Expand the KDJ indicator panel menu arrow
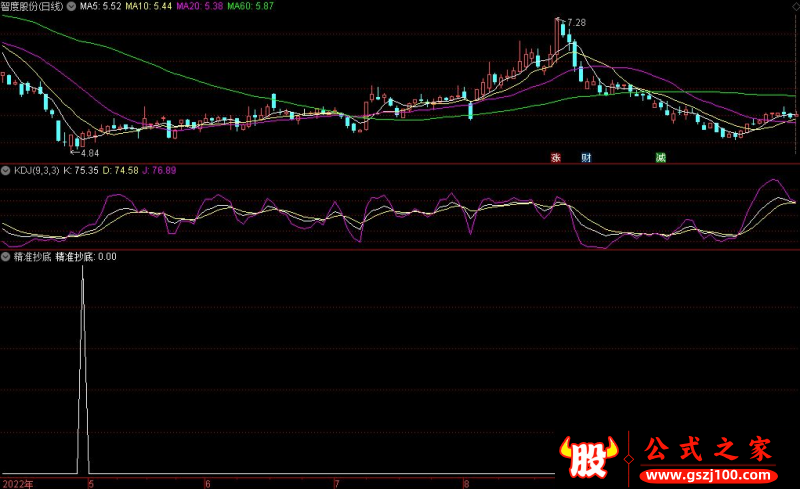800x489 pixels. coord(6,171)
